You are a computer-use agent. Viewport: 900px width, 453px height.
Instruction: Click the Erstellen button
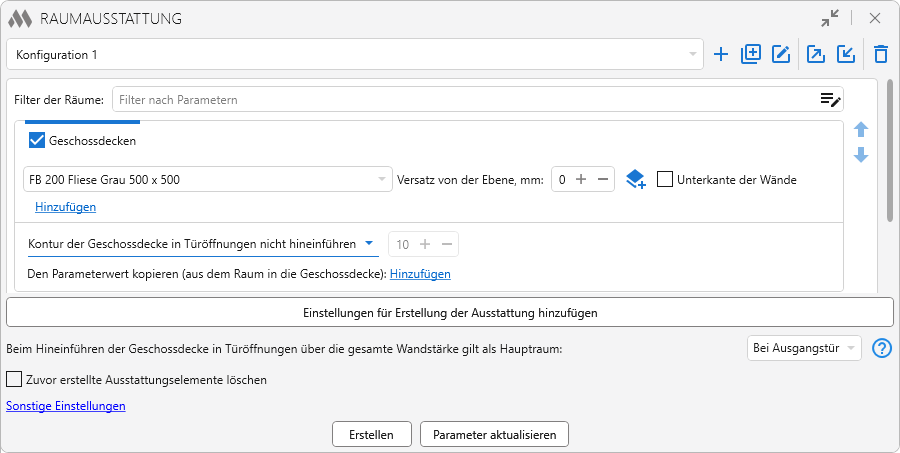click(x=371, y=434)
